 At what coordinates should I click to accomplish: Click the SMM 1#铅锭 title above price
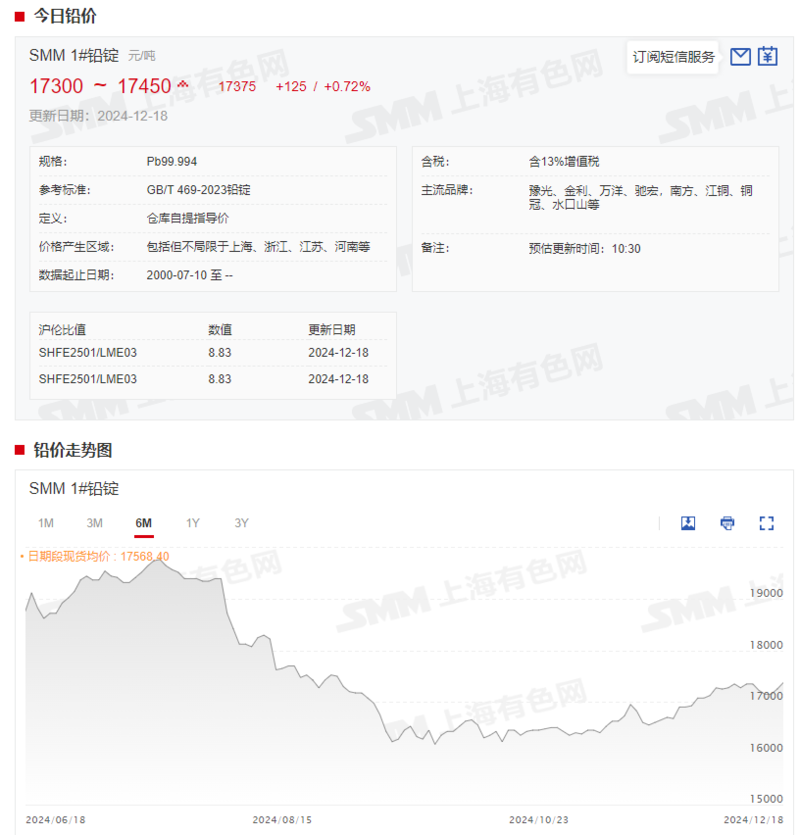(74, 55)
